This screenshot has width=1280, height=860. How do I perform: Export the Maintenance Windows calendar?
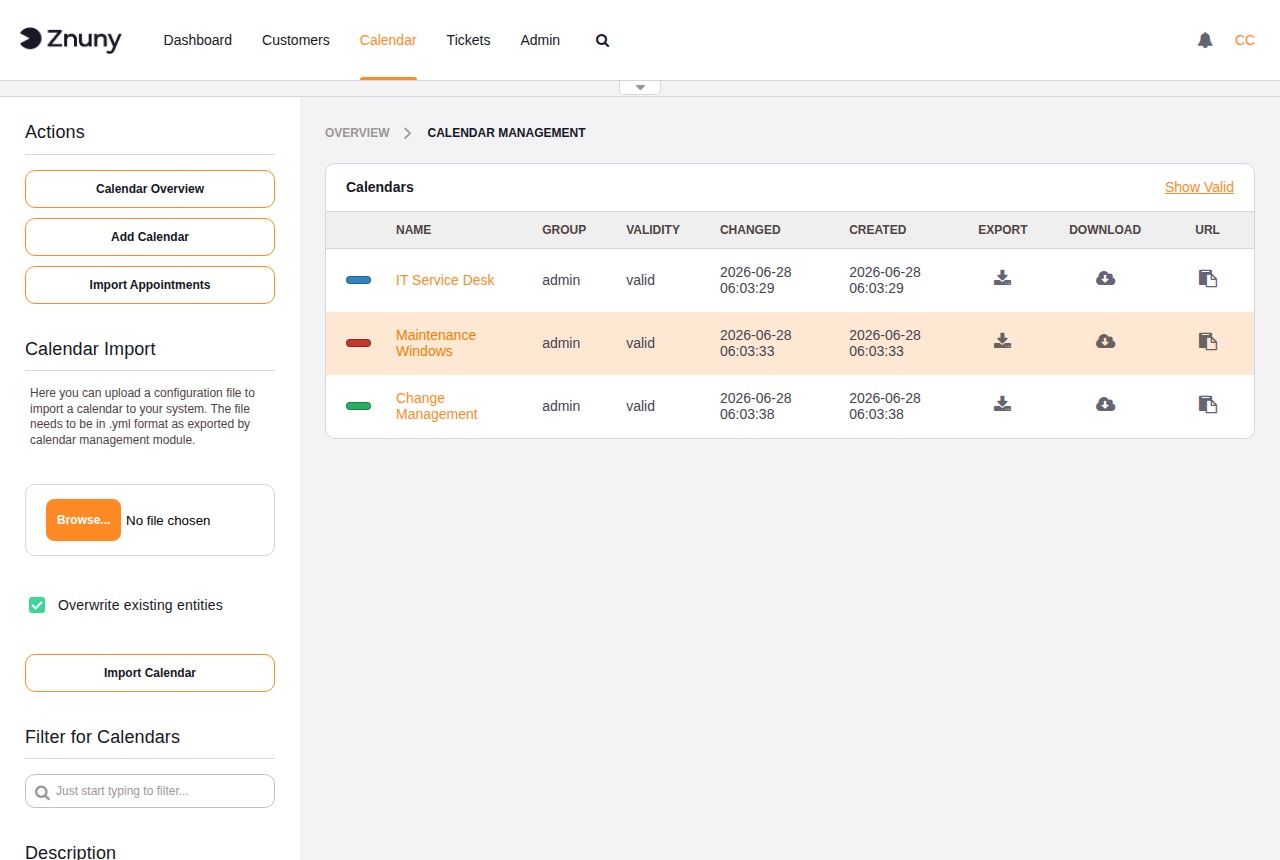click(1003, 341)
